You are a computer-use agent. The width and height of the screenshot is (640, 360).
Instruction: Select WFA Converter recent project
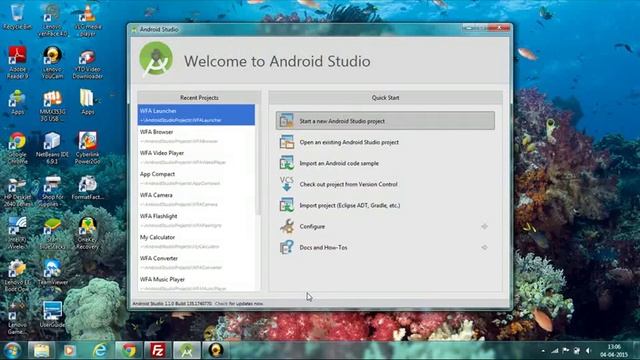tap(196, 262)
